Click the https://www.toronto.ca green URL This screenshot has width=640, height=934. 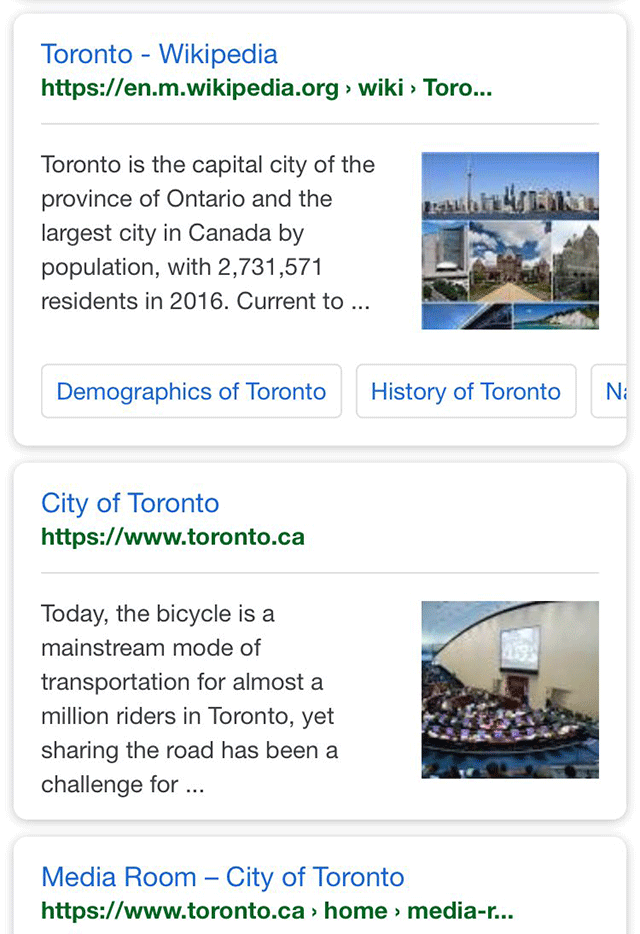coord(173,537)
